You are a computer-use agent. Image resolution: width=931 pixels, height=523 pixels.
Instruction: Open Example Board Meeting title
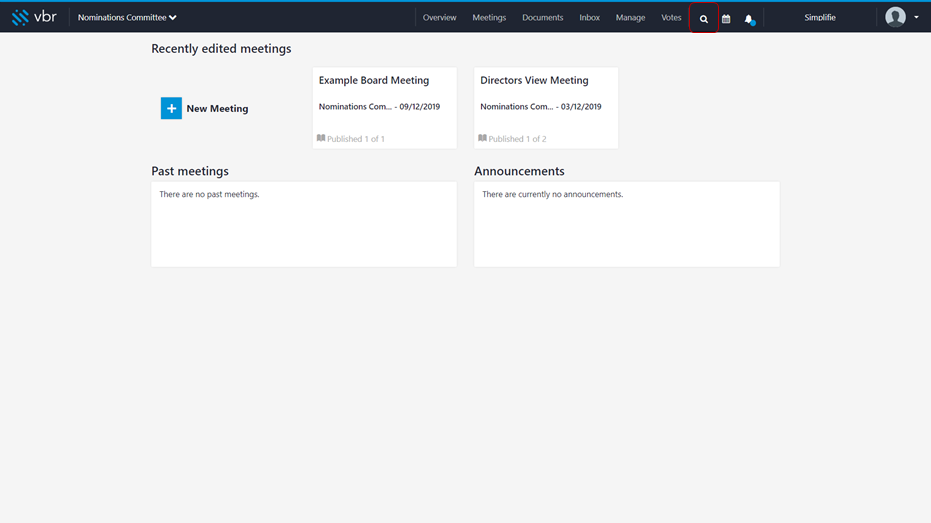pyautogui.click(x=374, y=80)
